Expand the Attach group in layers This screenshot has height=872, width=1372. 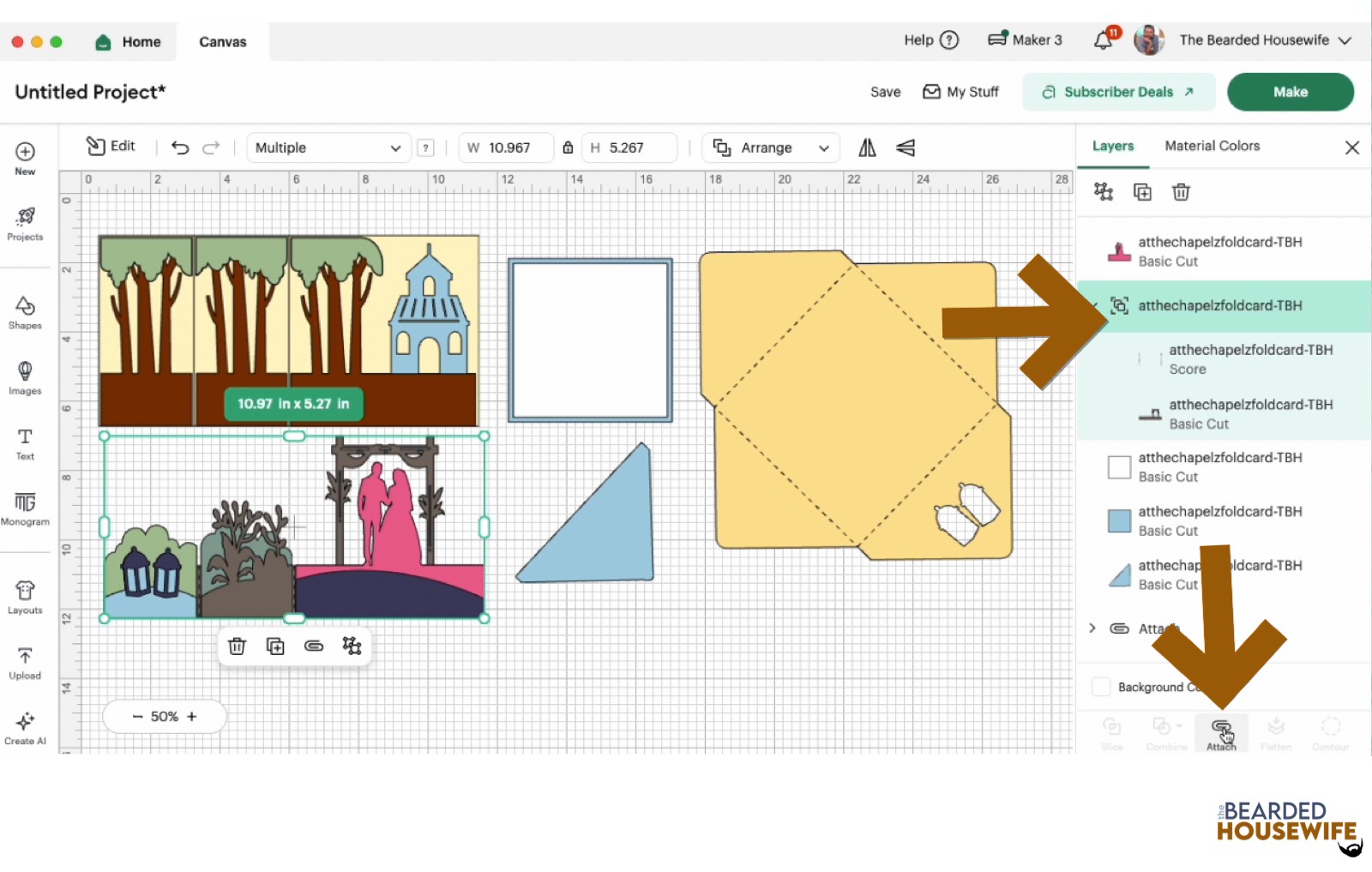[x=1092, y=628]
